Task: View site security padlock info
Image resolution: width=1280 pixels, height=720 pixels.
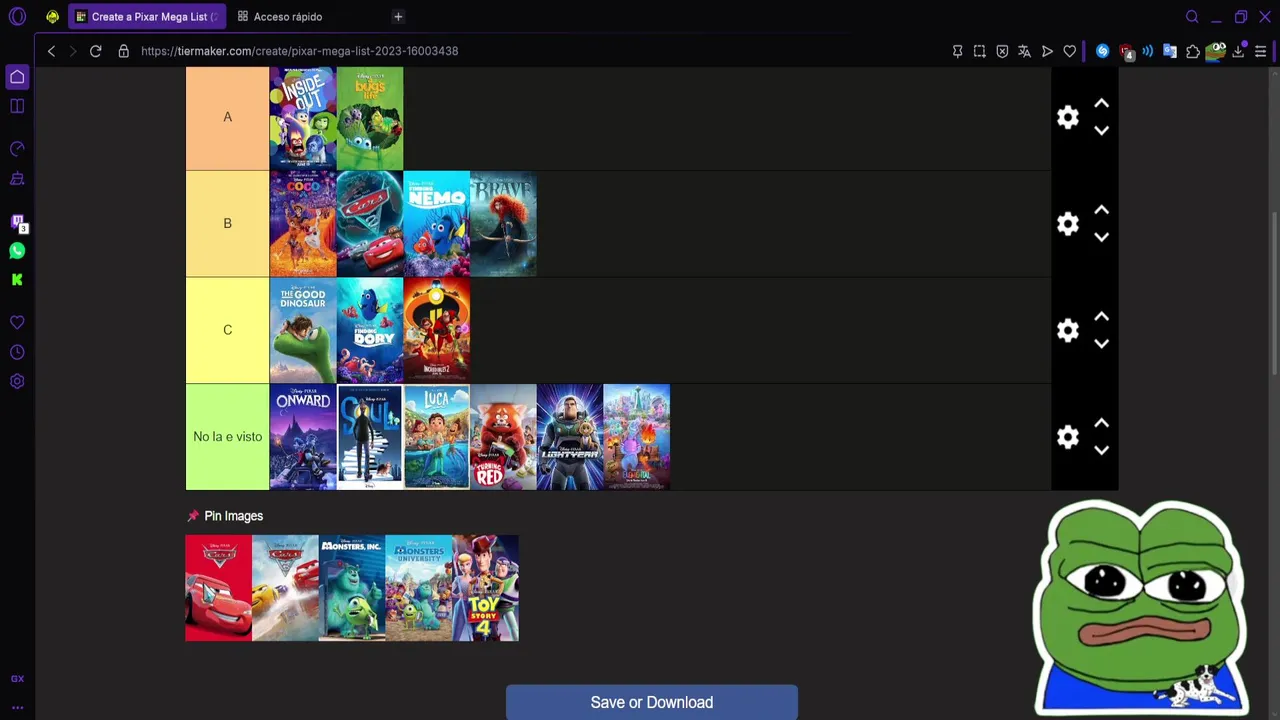Action: pos(123,51)
